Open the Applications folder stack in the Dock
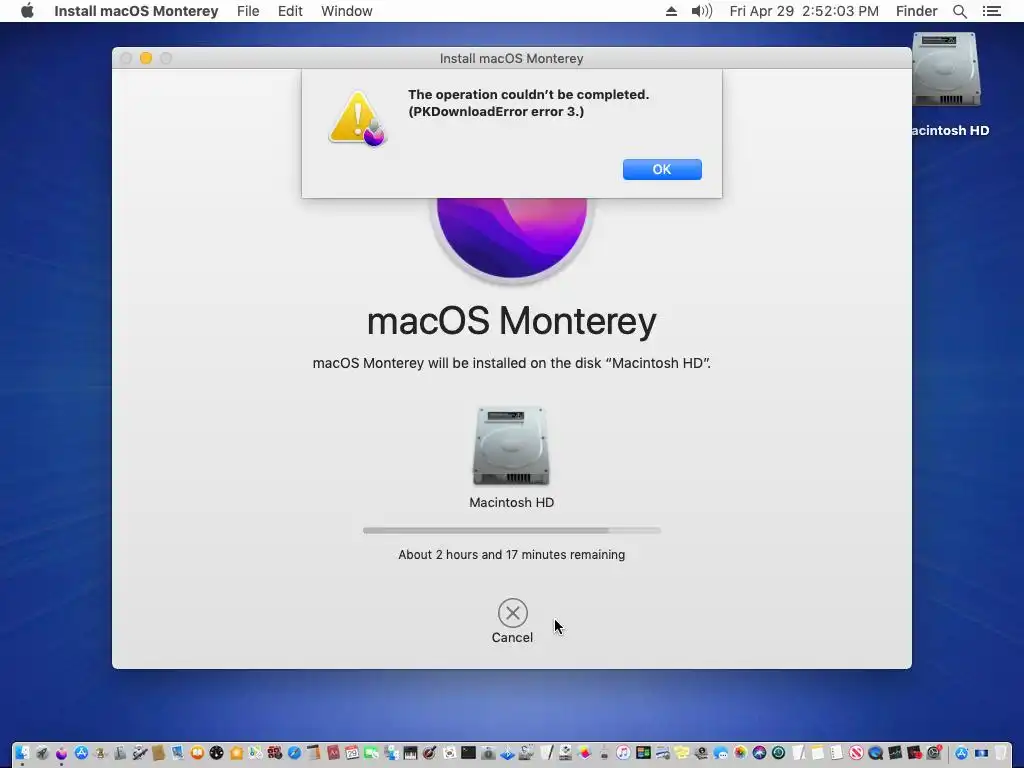 tap(961, 753)
